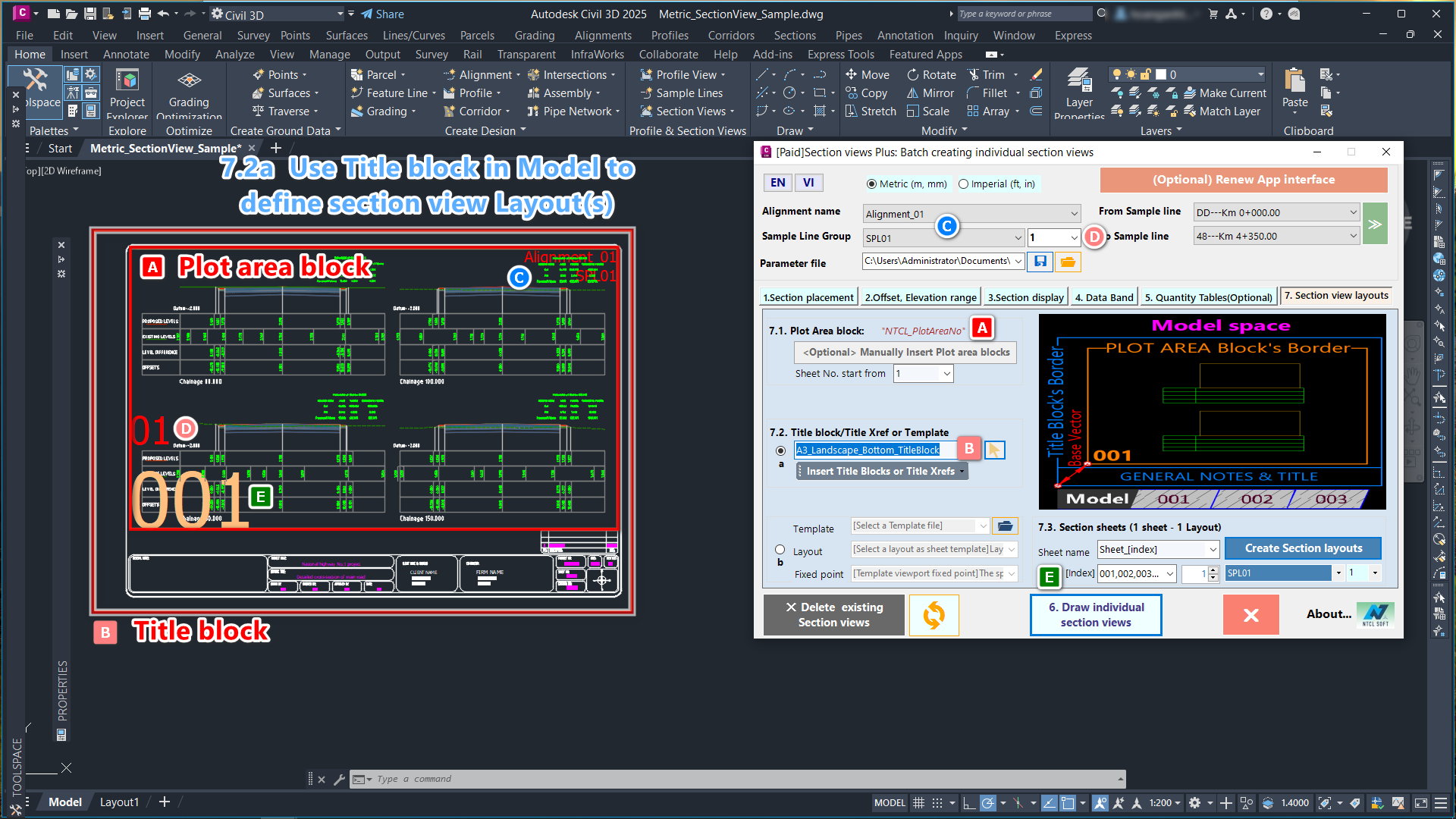Expand the Alignment name dropdown
This screenshot has width=1456, height=819.
(1074, 214)
